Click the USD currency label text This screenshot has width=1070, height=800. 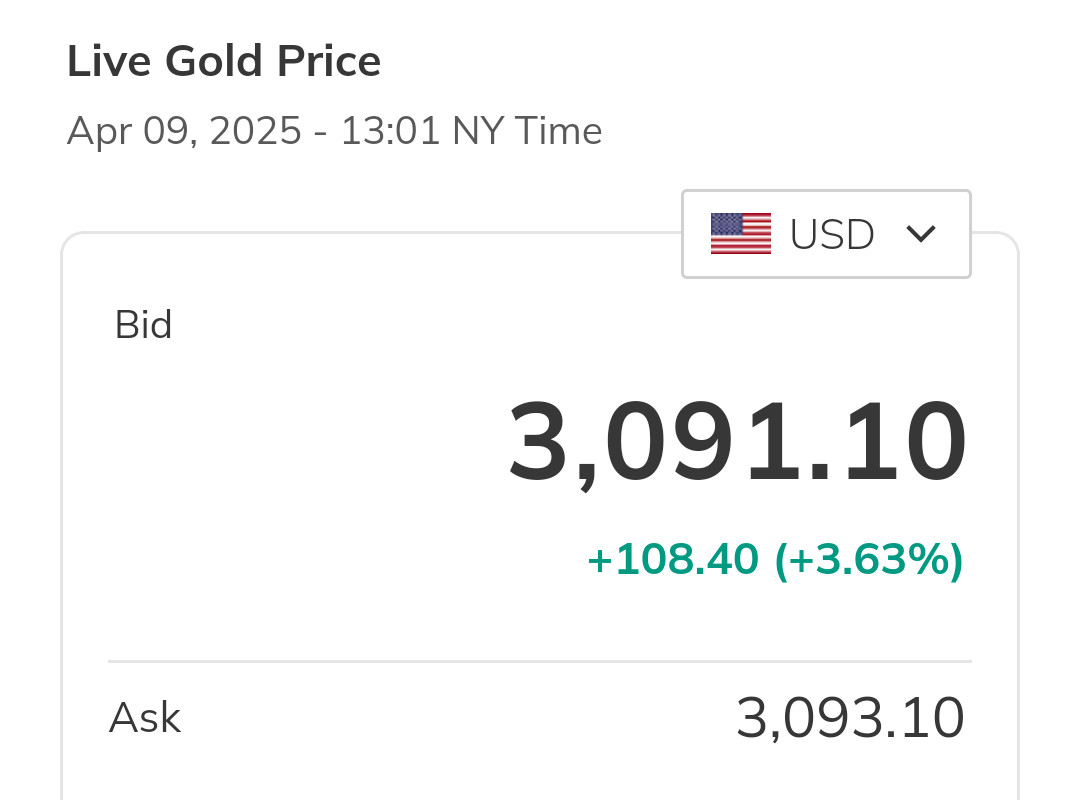(x=832, y=235)
